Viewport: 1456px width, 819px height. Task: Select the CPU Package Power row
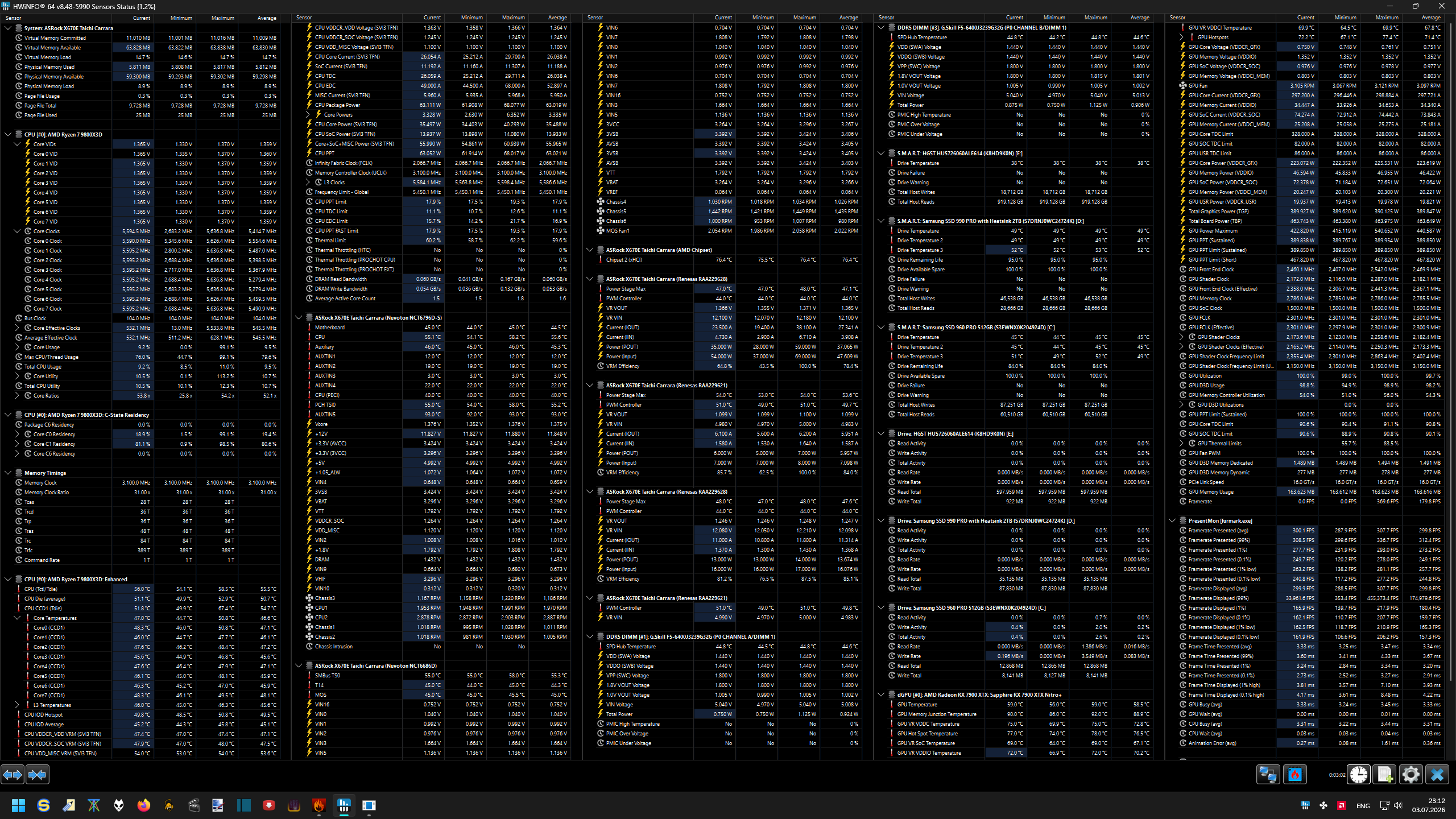click(438, 105)
